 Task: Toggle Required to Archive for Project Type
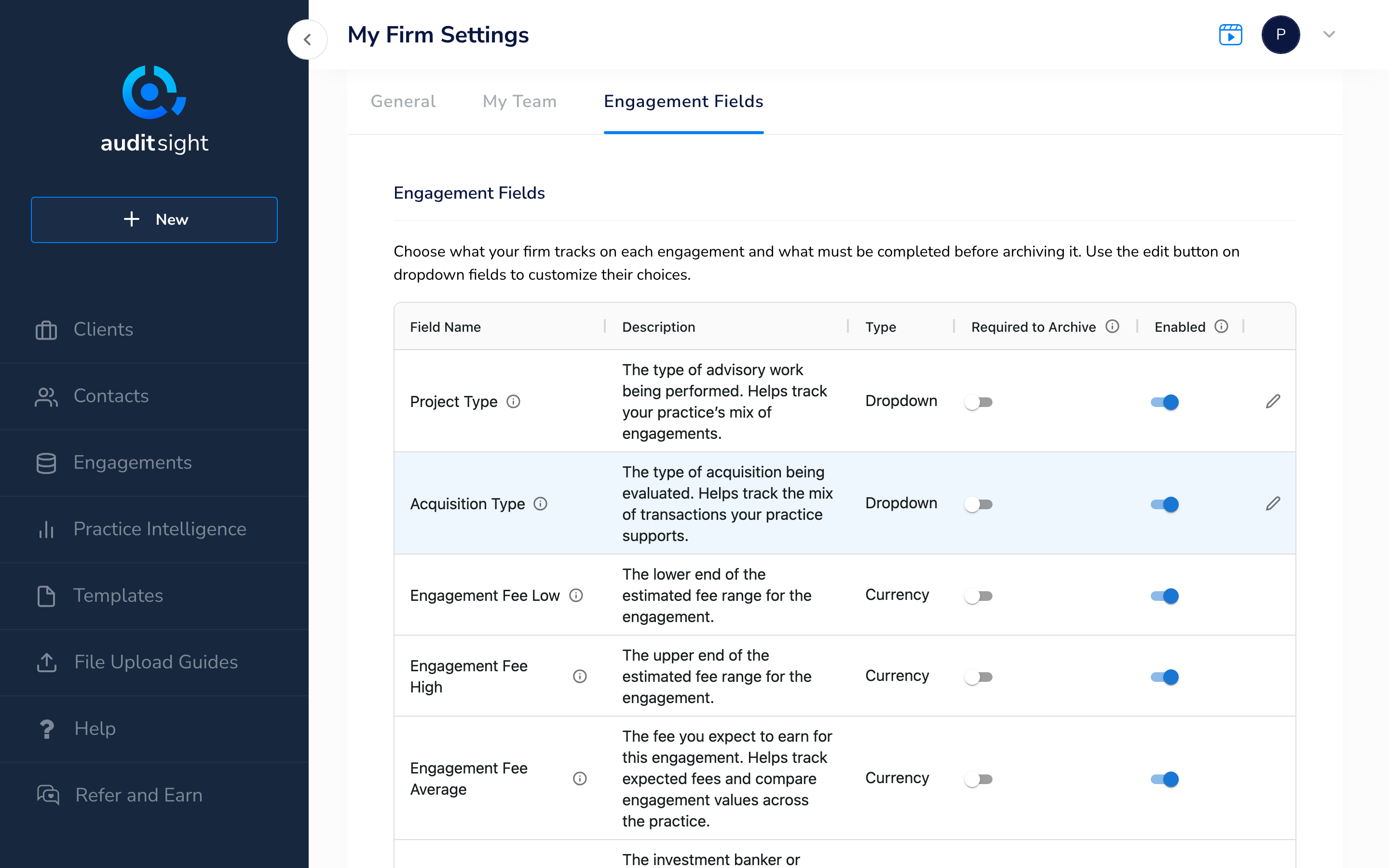click(x=979, y=402)
